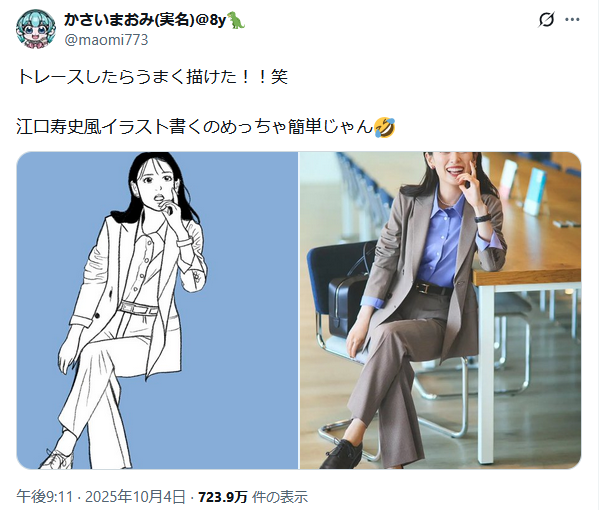Click the dinosaur emoji beside the name
605x510 pixels.
(236, 20)
